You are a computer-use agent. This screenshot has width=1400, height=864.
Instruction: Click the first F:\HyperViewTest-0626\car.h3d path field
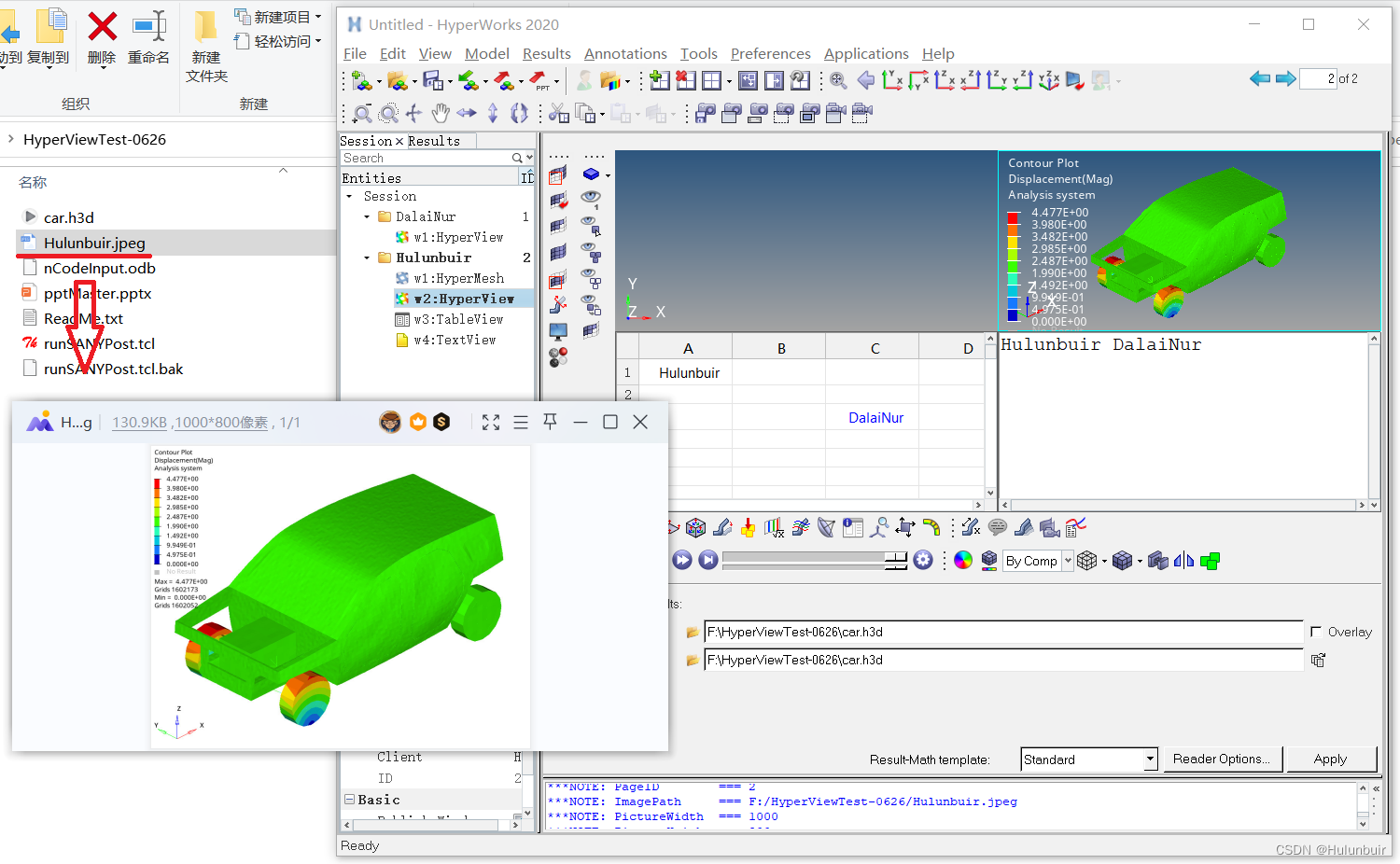[1003, 632]
